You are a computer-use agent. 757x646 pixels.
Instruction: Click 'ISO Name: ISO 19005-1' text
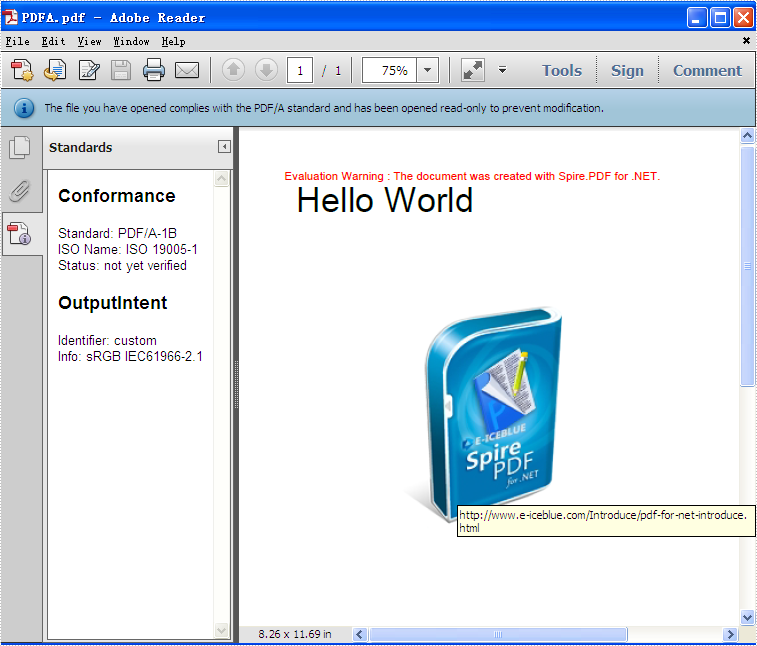click(128, 250)
